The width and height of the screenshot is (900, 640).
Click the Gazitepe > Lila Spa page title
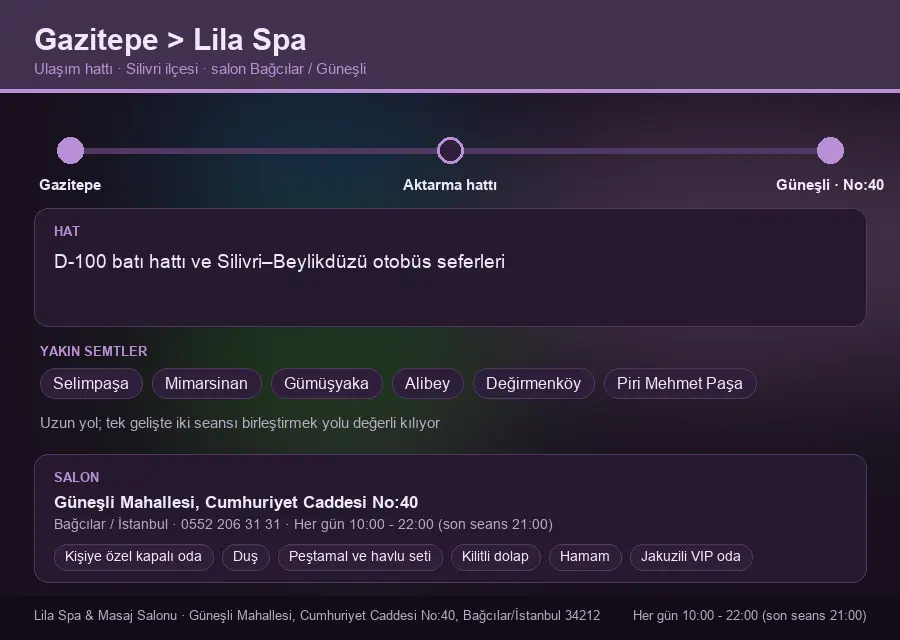coord(170,40)
